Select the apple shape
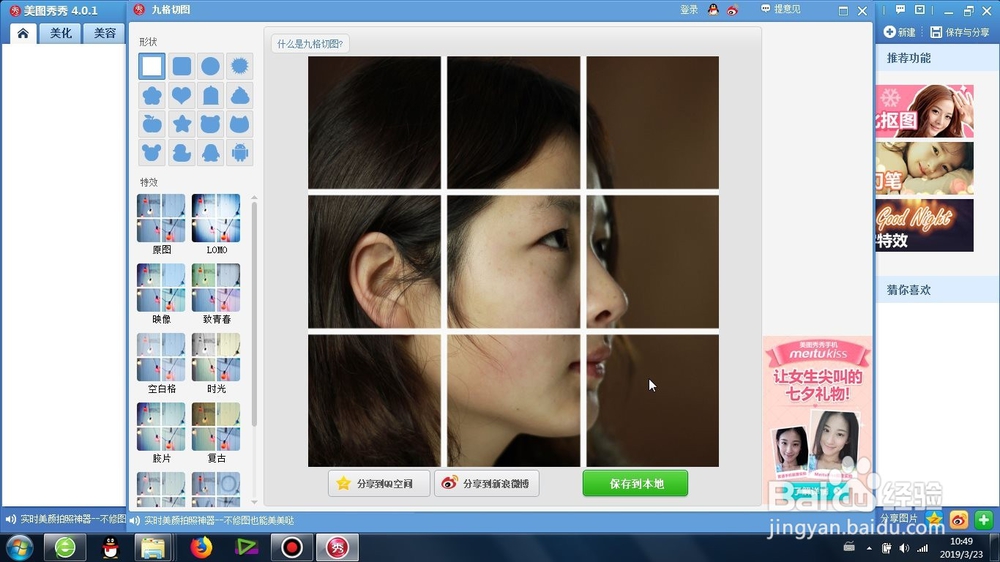 [152, 124]
